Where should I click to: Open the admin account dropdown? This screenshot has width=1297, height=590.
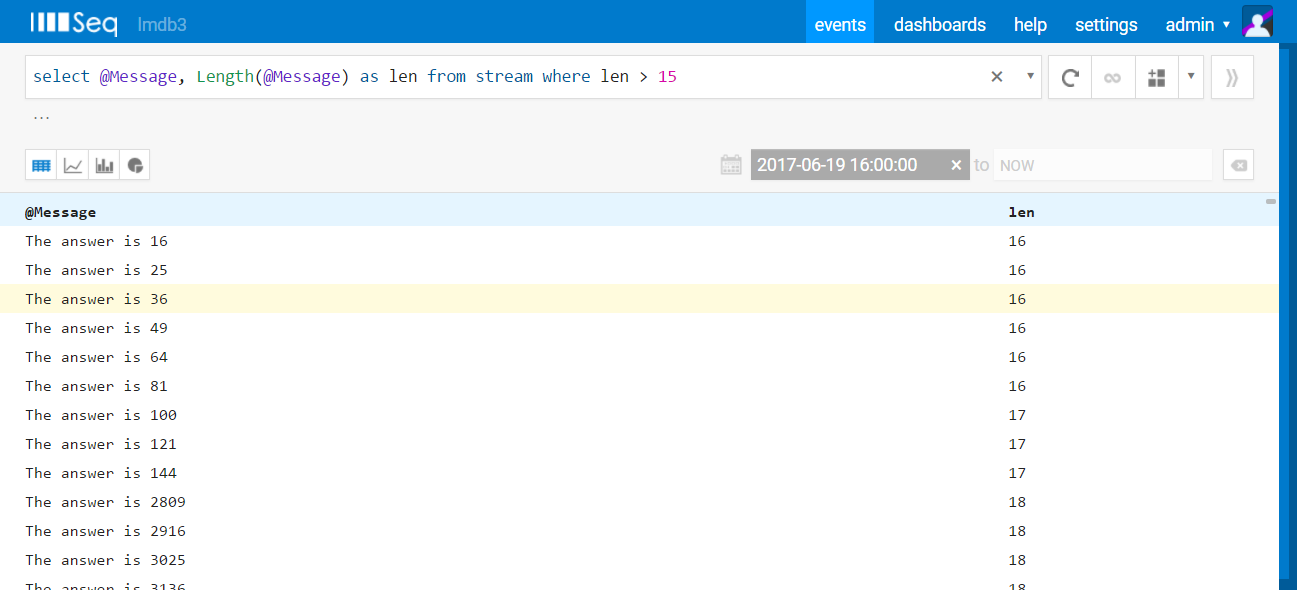[1196, 24]
